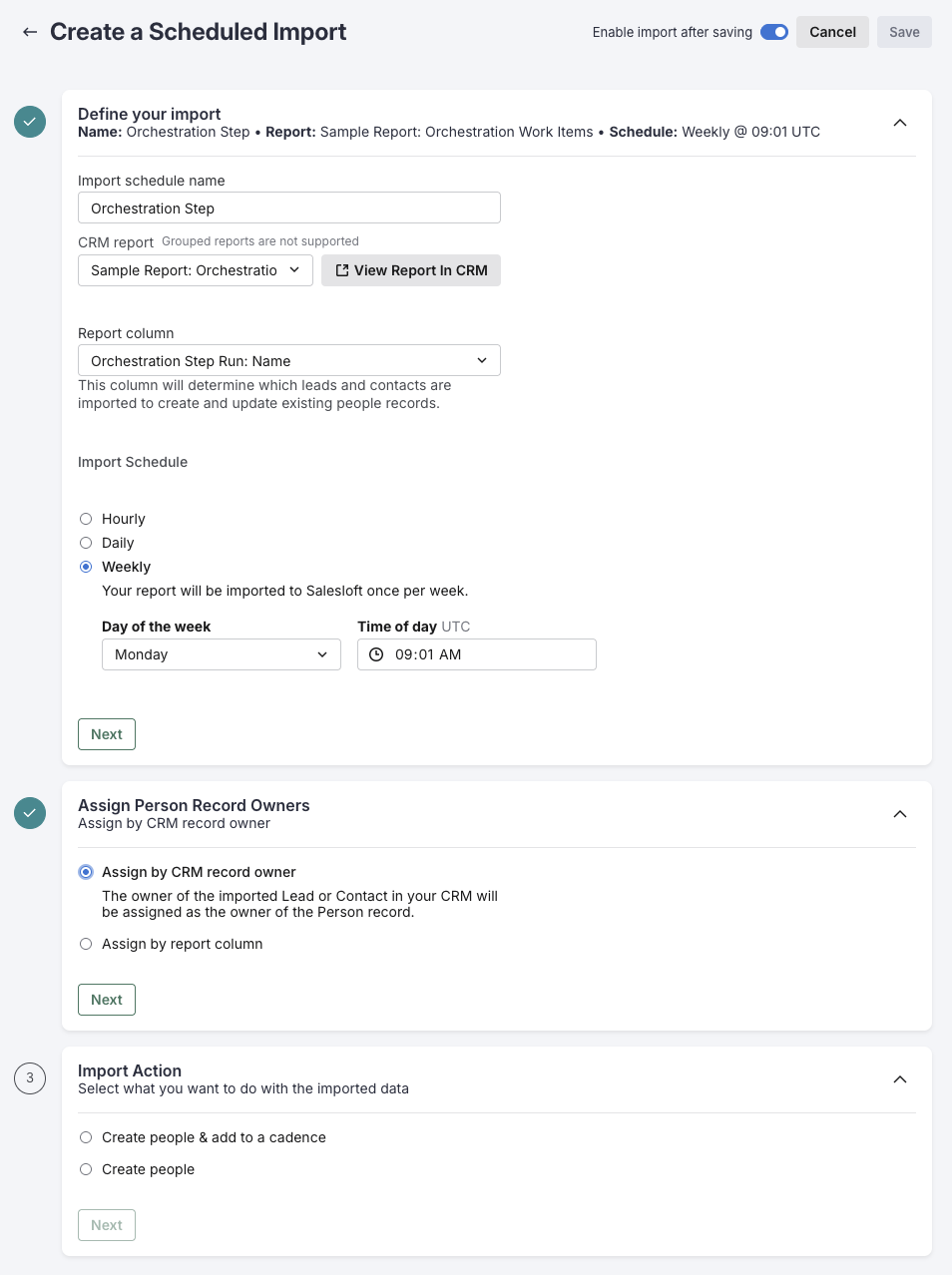952x1275 pixels.
Task: Click the checkmark circle beside Define your import
Action: pos(29,121)
